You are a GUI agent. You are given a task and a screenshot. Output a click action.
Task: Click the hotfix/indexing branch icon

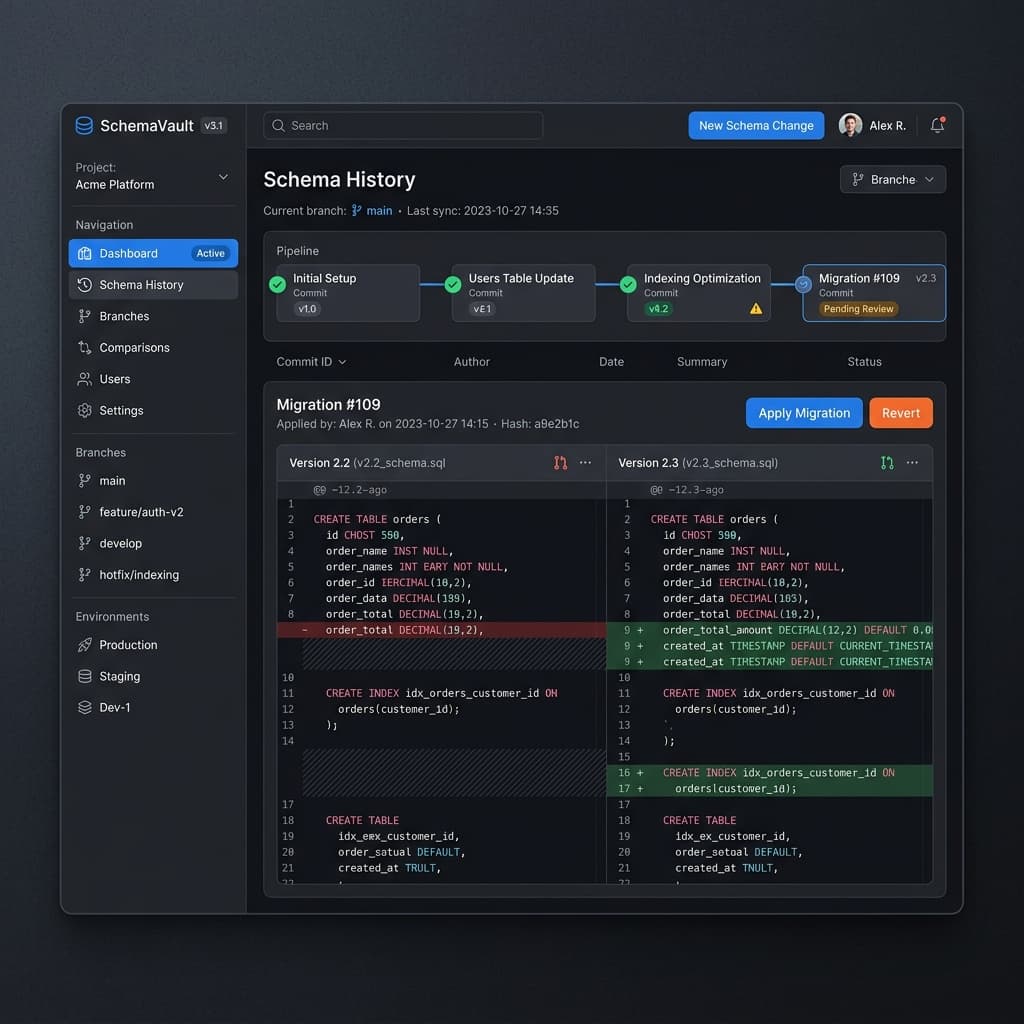(x=85, y=575)
